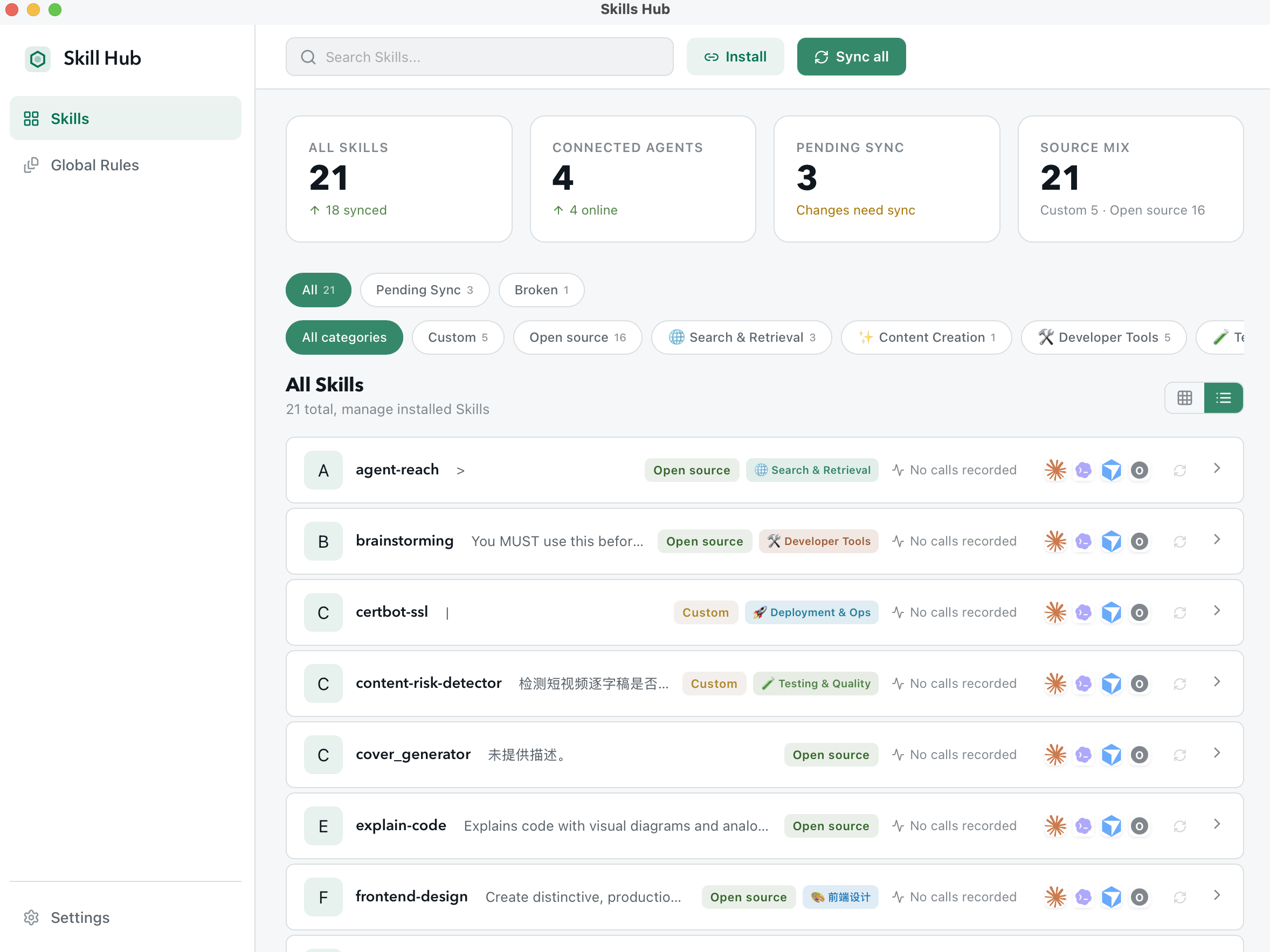Screen dimensions: 1270x952
Task: Toggle Claude agent for brainstorming
Action: pyautogui.click(x=1055, y=541)
